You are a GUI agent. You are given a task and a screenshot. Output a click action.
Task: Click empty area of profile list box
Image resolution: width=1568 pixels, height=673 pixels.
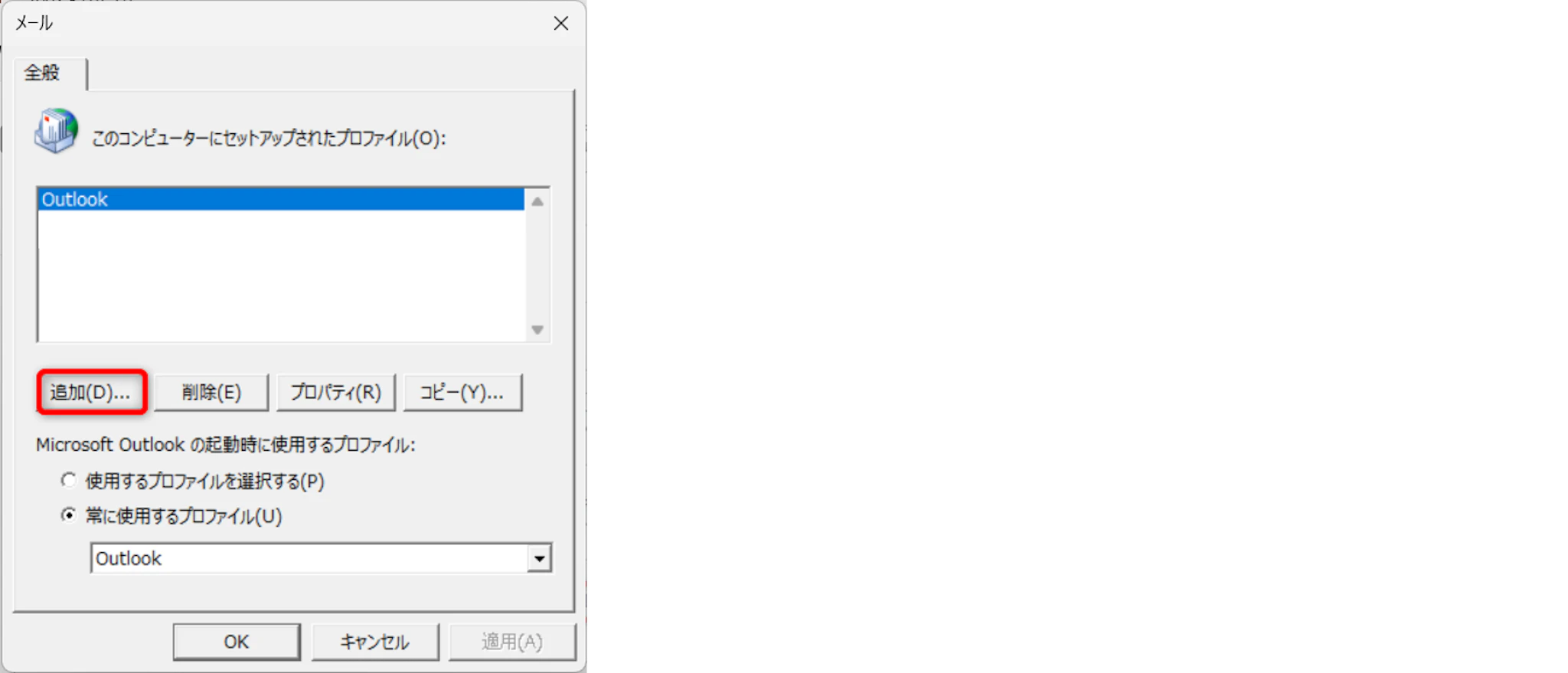coord(281,276)
